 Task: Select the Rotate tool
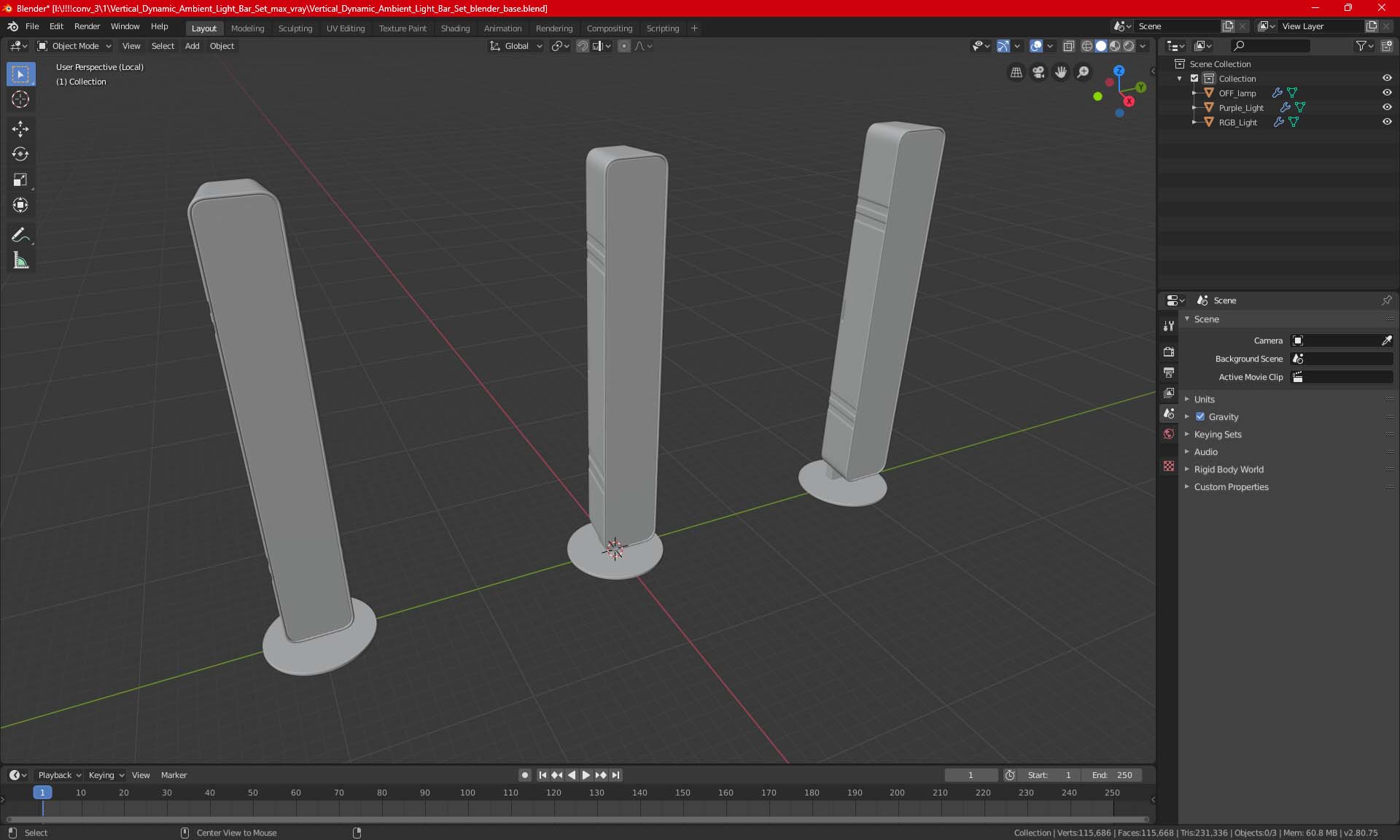[20, 155]
